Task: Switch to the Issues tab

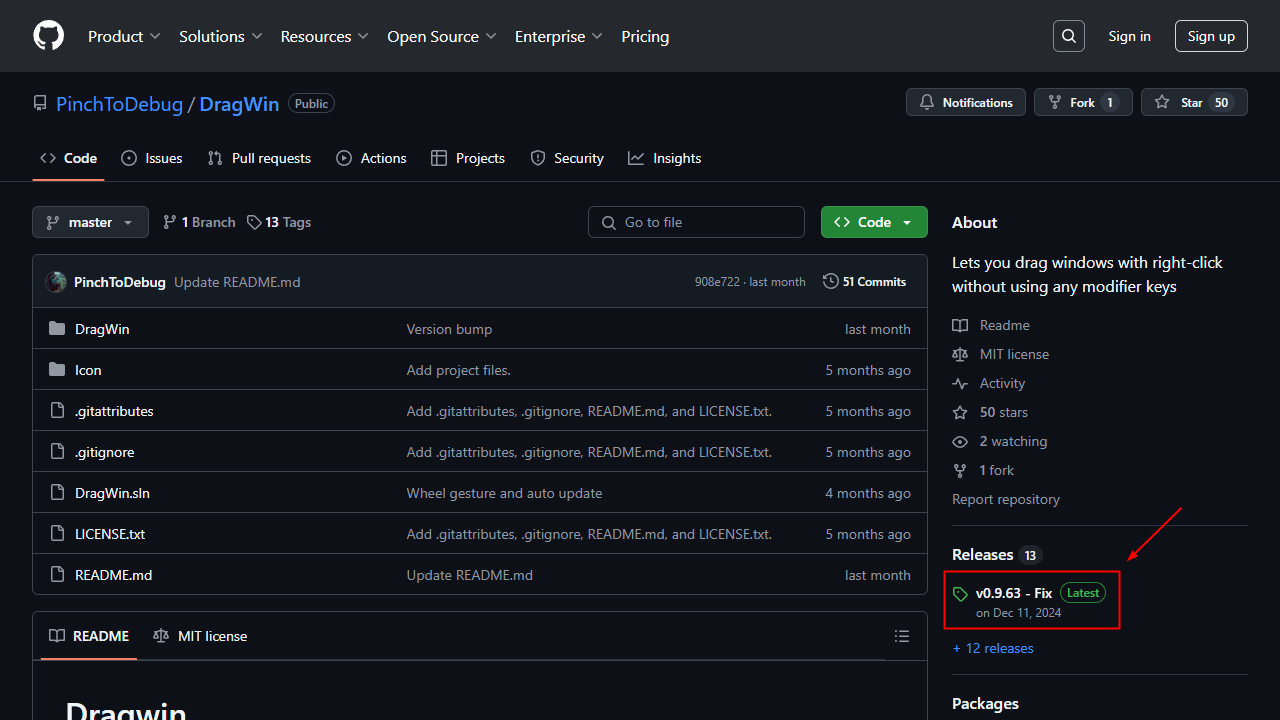Action: pos(152,158)
